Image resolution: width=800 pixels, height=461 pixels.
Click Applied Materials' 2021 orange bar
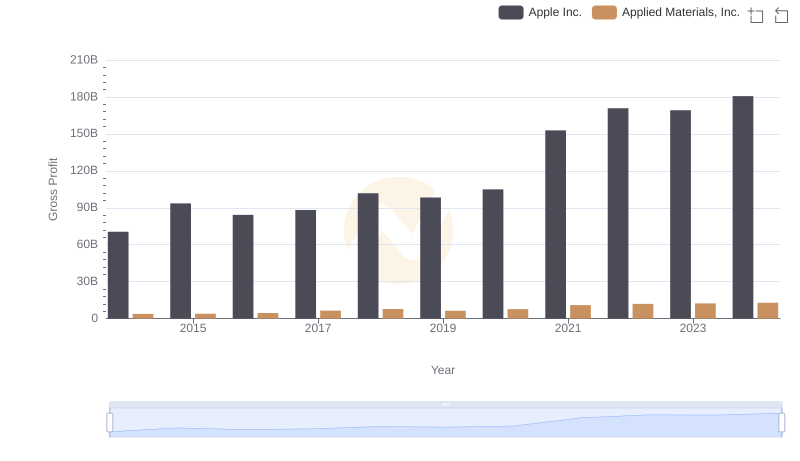581,312
